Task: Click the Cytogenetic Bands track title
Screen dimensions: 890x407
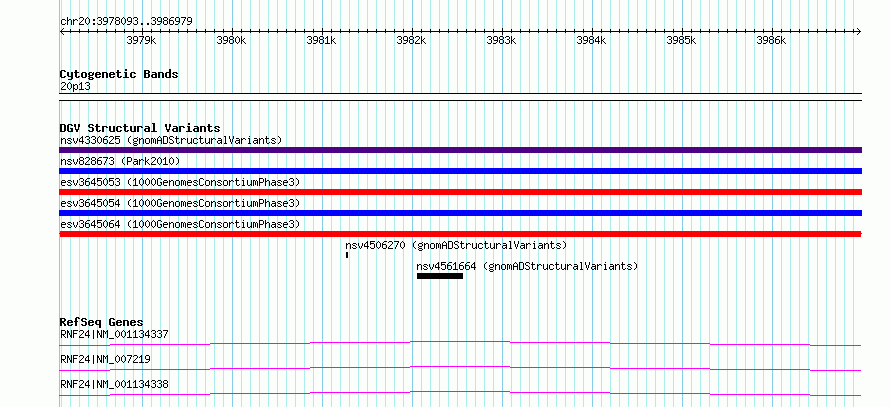Action: 119,74
